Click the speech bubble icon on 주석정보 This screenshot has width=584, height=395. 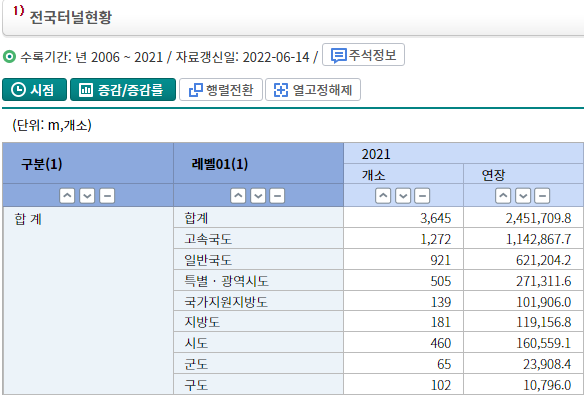click(x=339, y=56)
